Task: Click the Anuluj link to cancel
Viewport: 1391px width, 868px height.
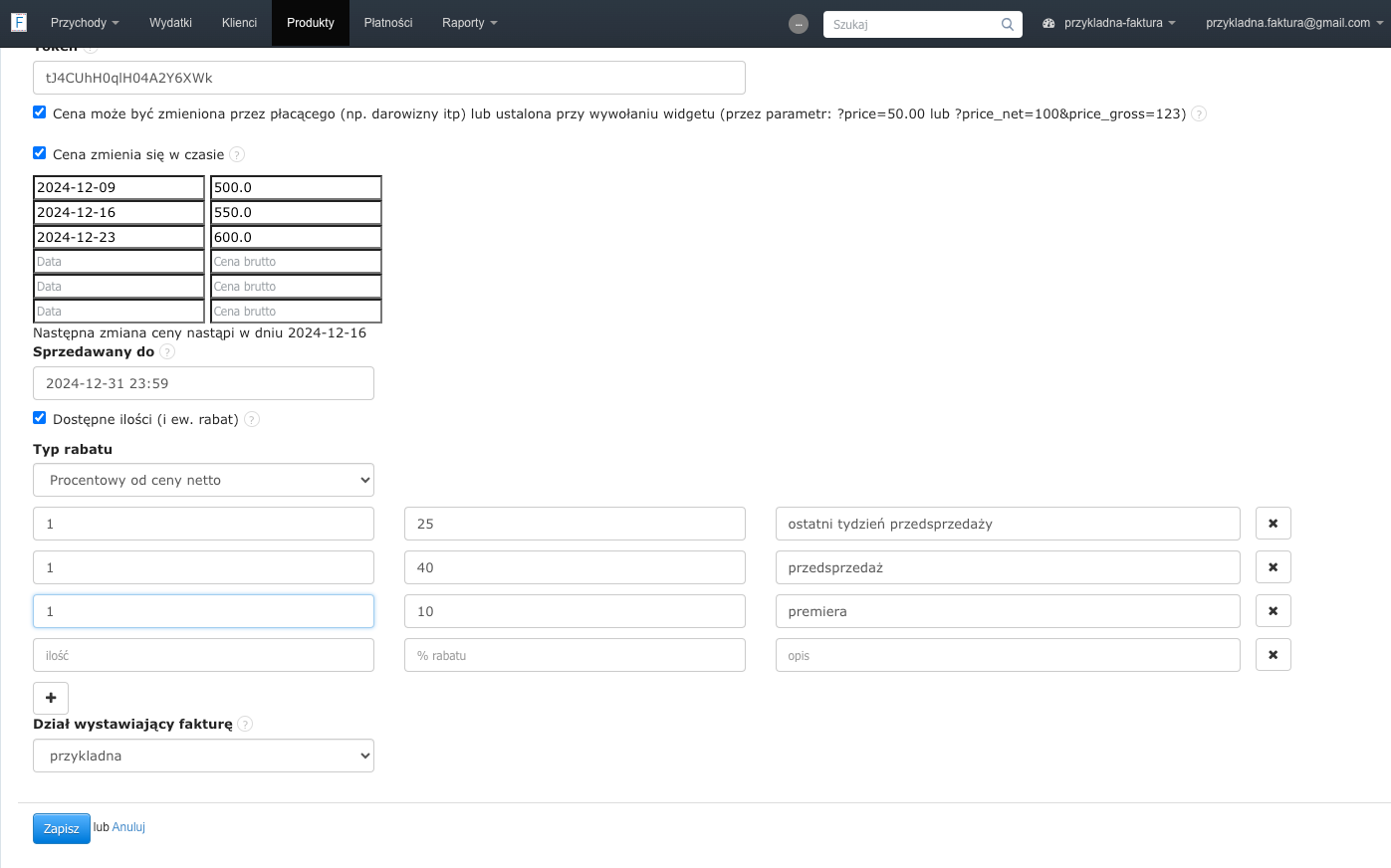Action: [x=128, y=827]
